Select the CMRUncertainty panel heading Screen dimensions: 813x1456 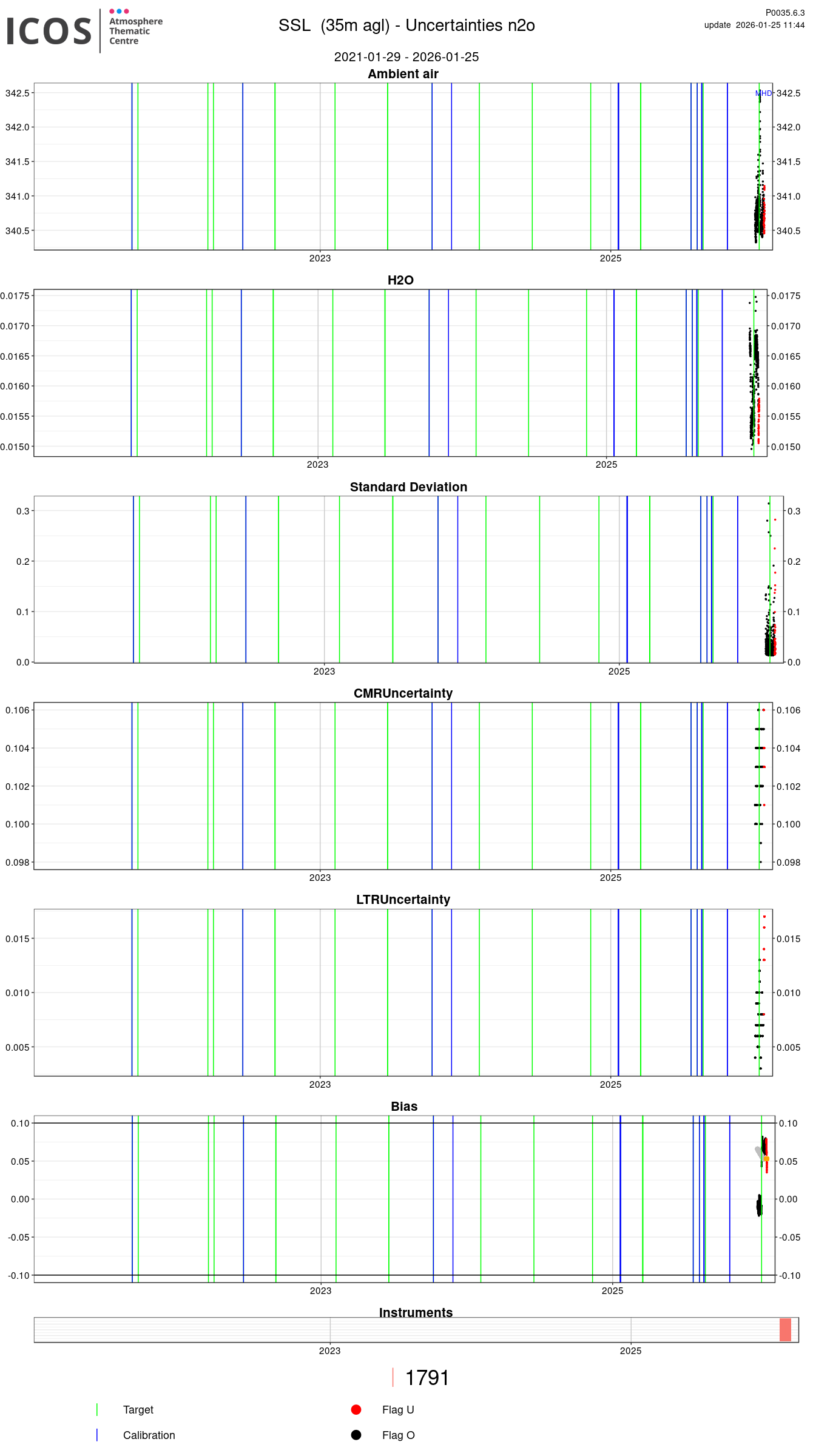click(x=403, y=693)
